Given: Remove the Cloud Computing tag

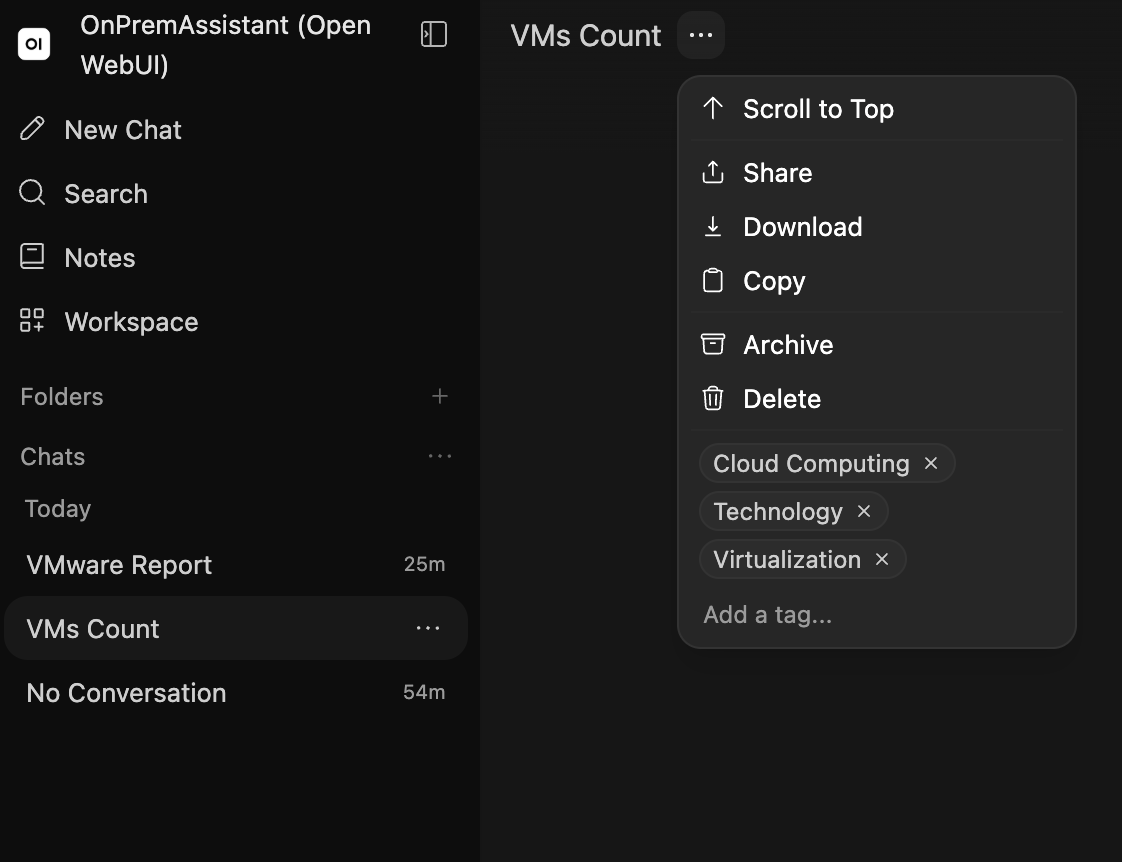Looking at the screenshot, I should pyautogui.click(x=931, y=464).
